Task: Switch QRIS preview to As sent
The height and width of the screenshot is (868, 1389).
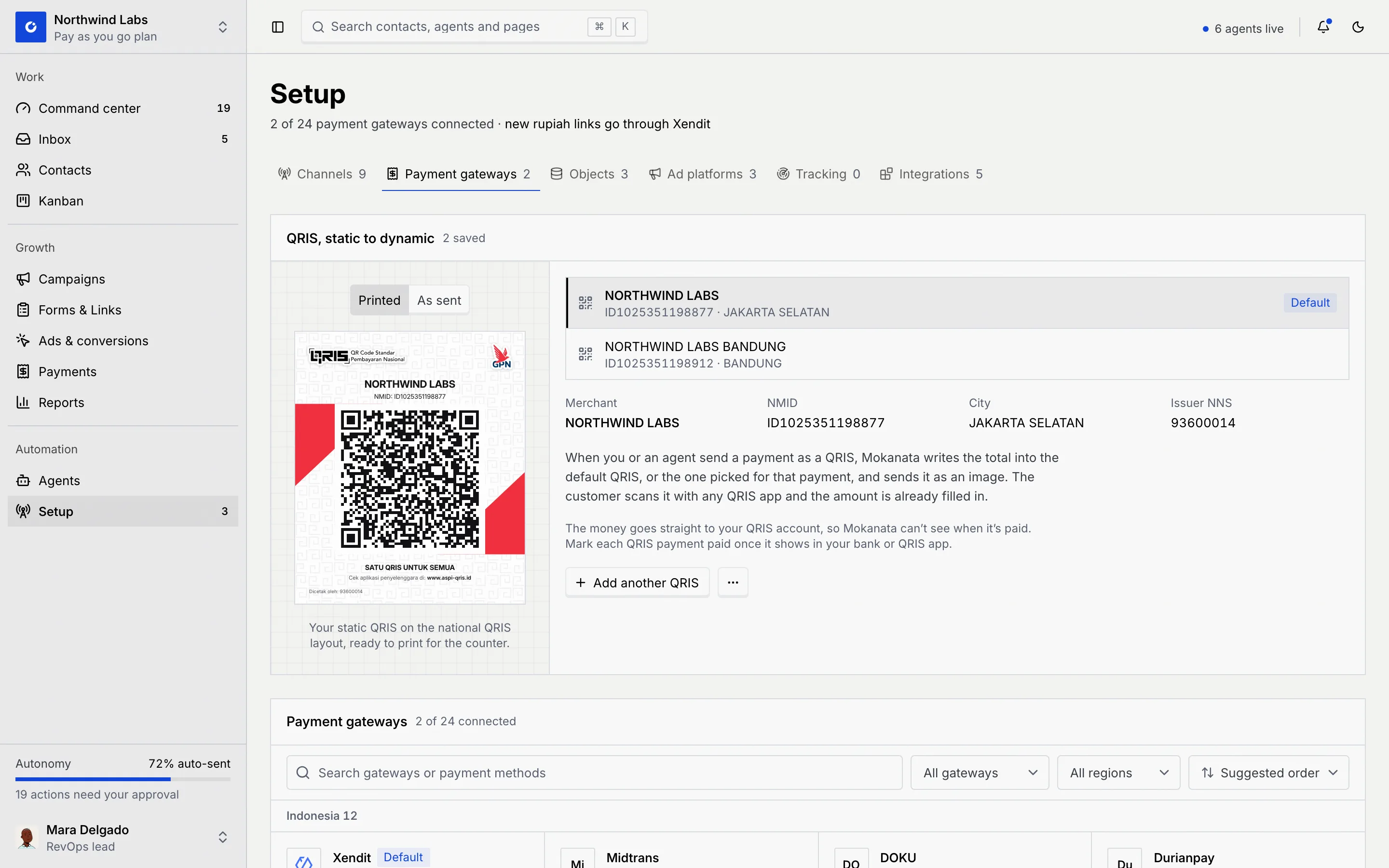Action: [x=439, y=300]
